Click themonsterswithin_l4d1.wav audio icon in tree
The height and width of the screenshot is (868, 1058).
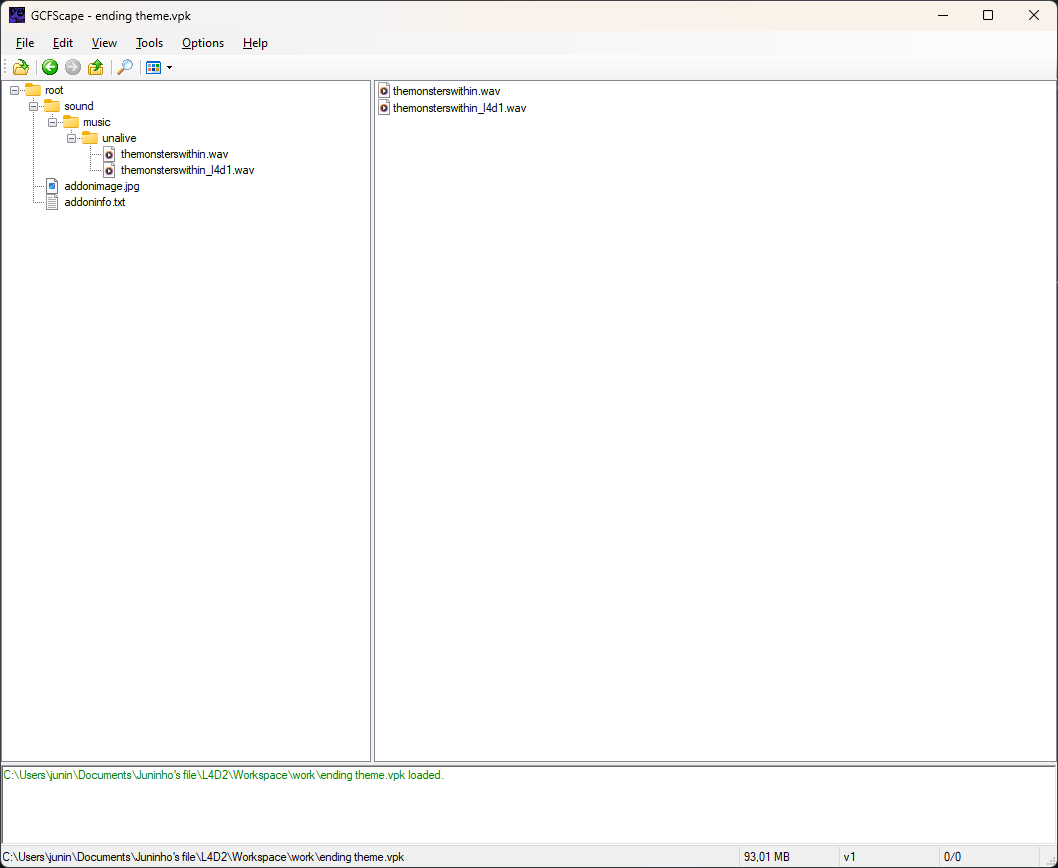point(109,171)
